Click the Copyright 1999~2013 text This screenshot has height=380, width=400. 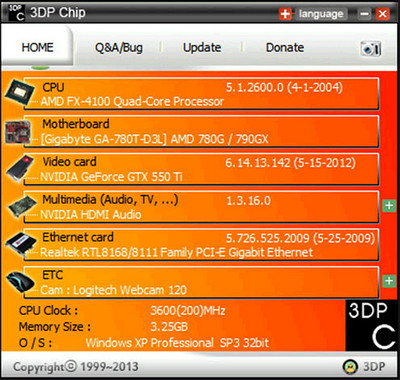click(76, 367)
